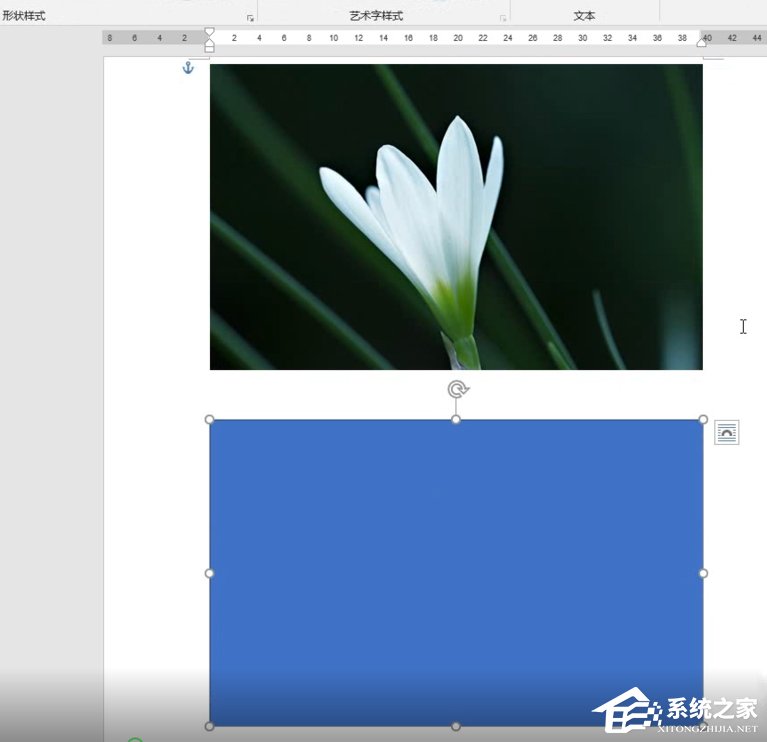This screenshot has width=767, height=742.
Task: Click the left middle handle of the blue shape
Action: (x=210, y=573)
